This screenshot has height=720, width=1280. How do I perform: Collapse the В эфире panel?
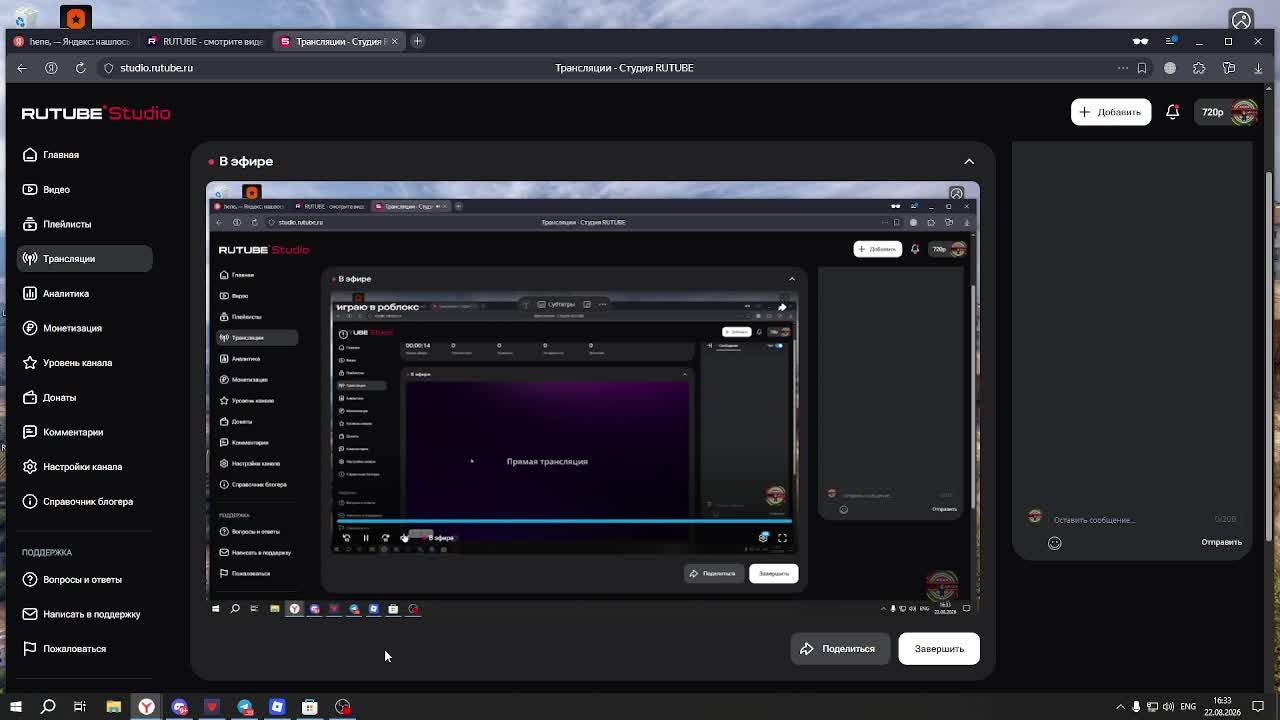click(969, 161)
